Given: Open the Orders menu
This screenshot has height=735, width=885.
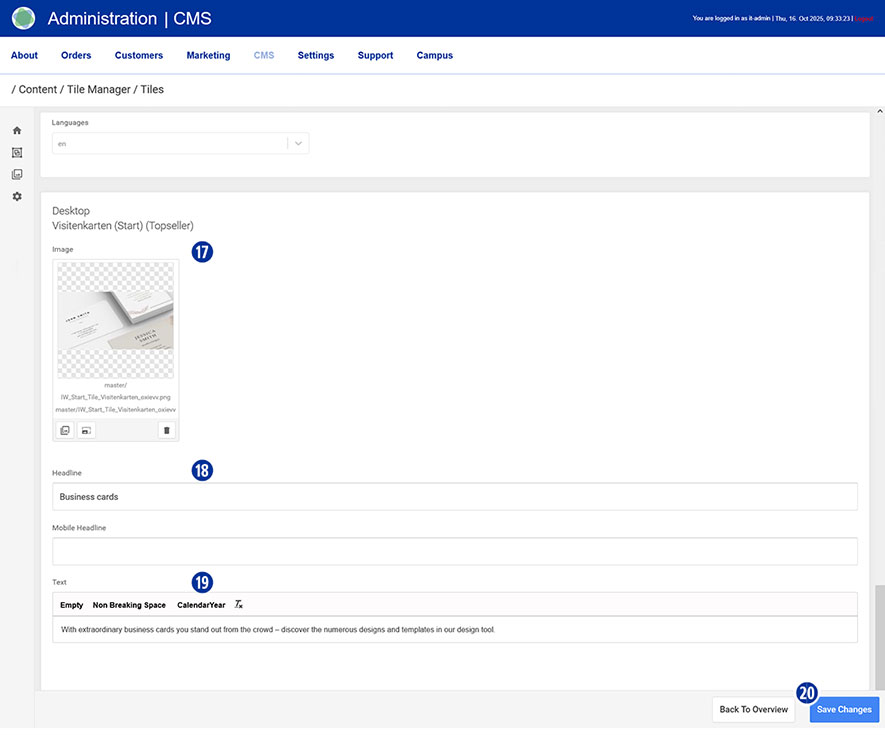Looking at the screenshot, I should pyautogui.click(x=76, y=56).
